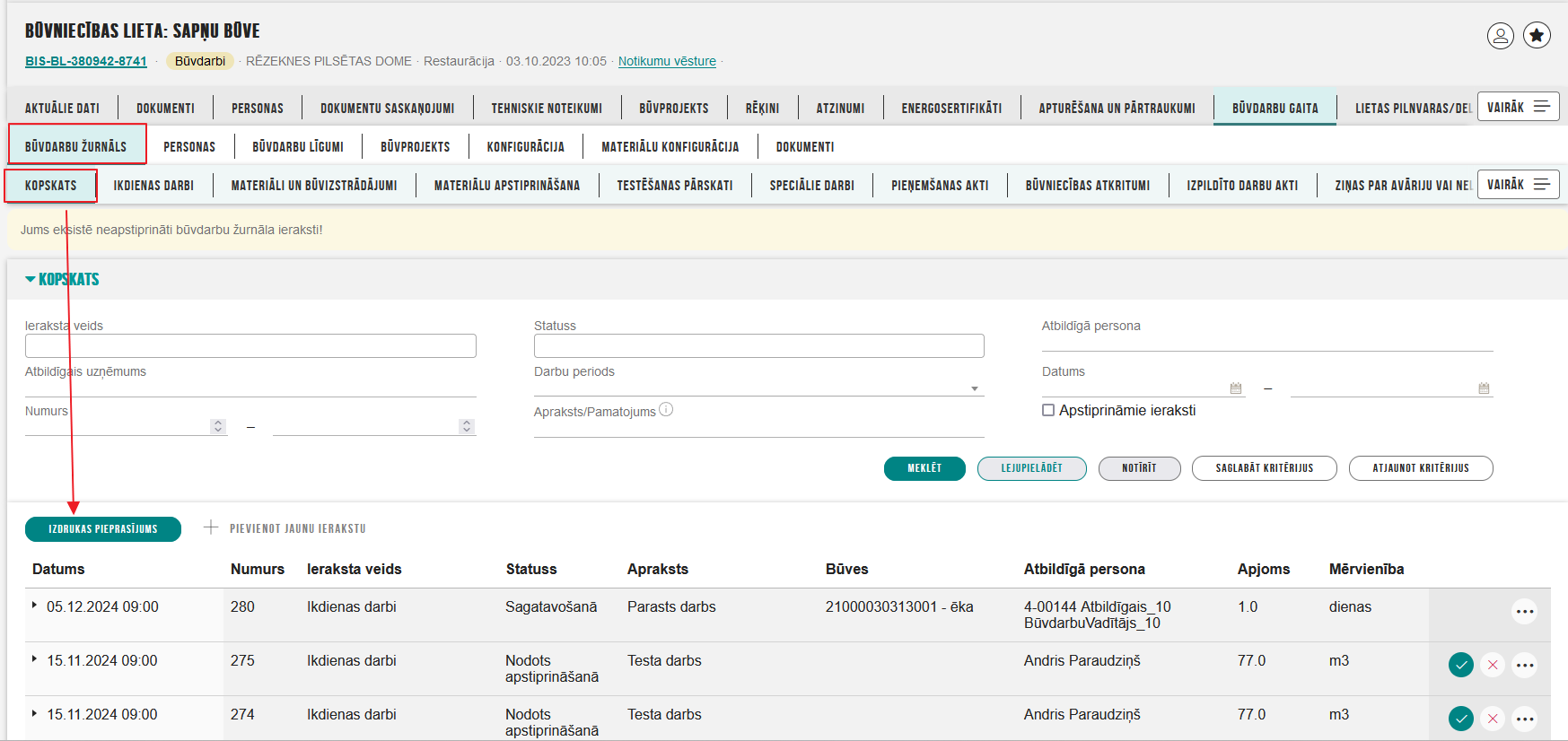Image resolution: width=1568 pixels, height=741 pixels.
Task: Open the Notikumu vēsture link
Action: tap(667, 61)
